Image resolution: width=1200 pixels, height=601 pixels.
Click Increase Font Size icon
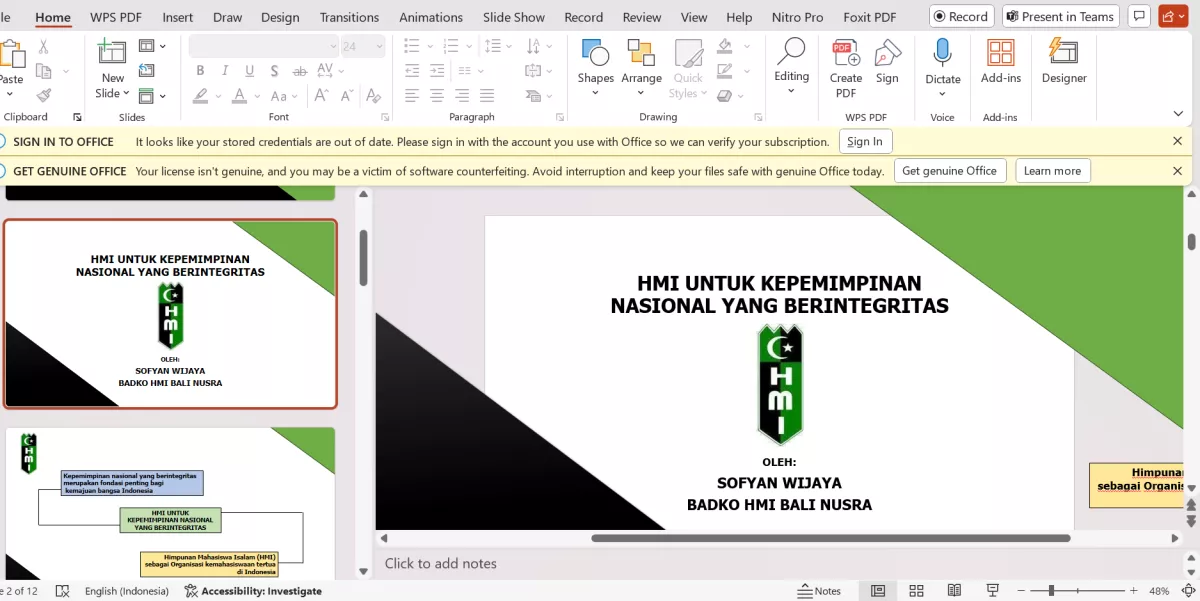pyautogui.click(x=322, y=96)
